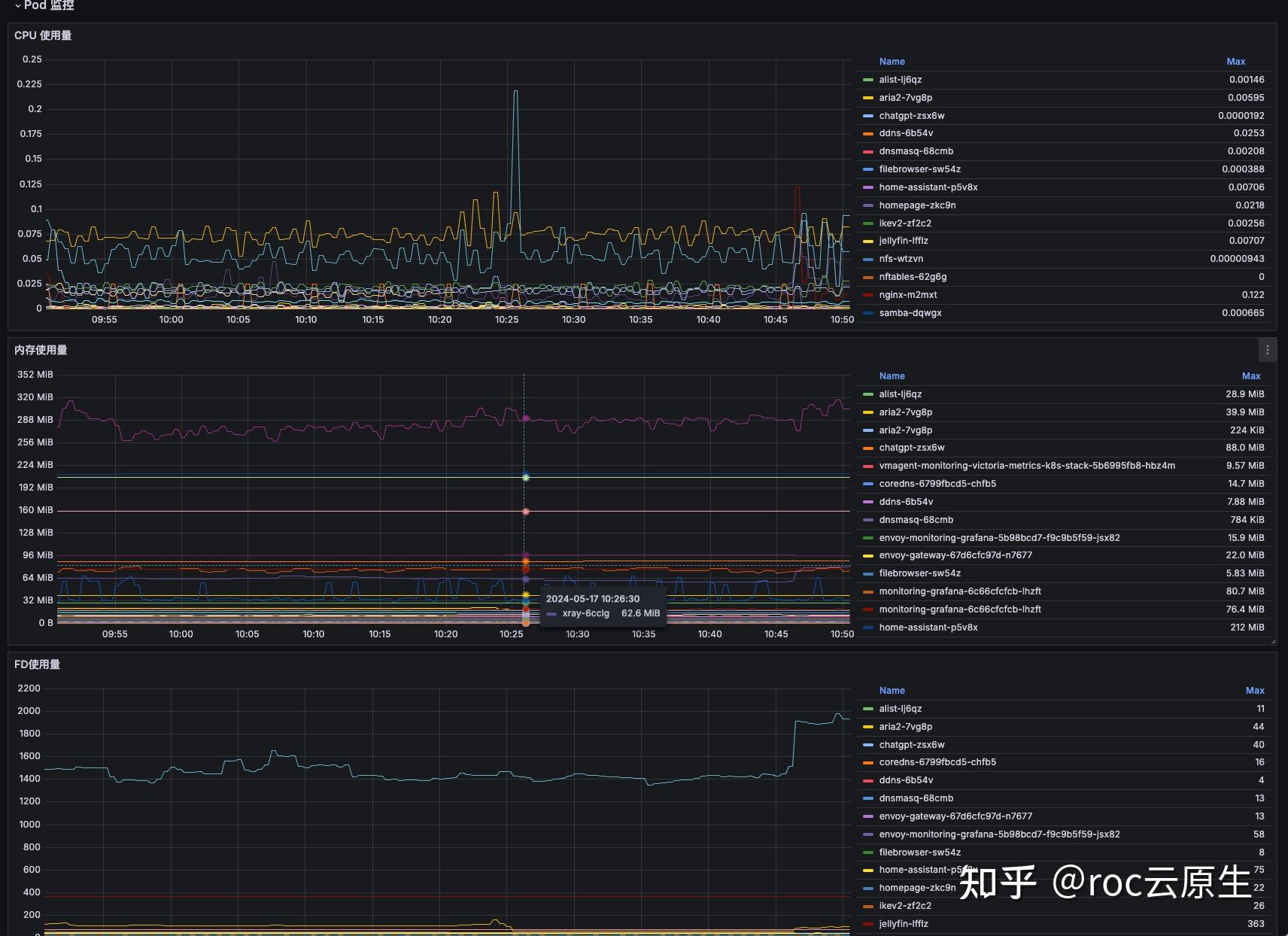Select monitoring-grafana row with 76.4 MiB
1288x936 pixels.
coord(960,609)
